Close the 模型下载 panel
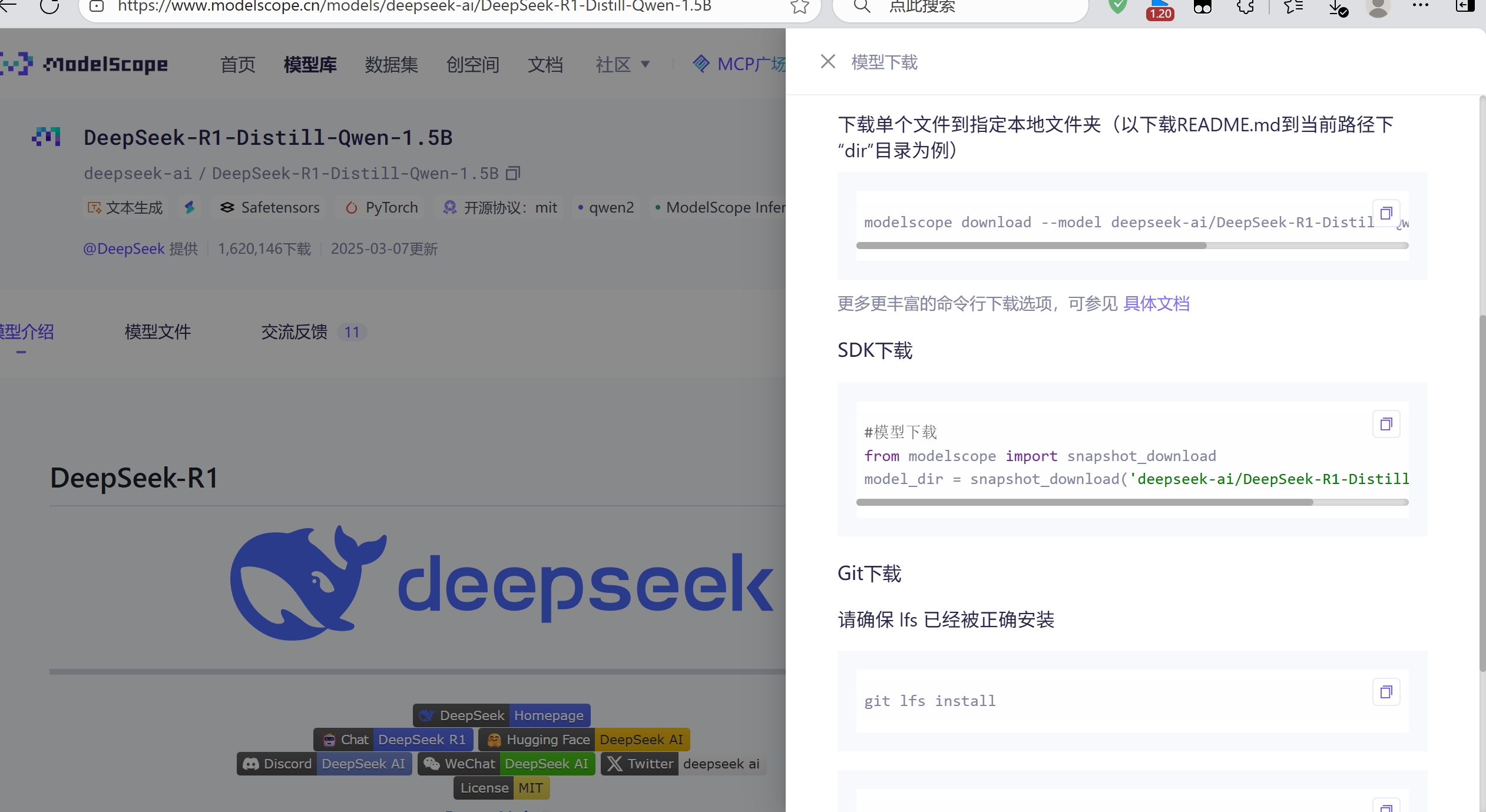This screenshot has height=812, width=1486. coord(828,61)
